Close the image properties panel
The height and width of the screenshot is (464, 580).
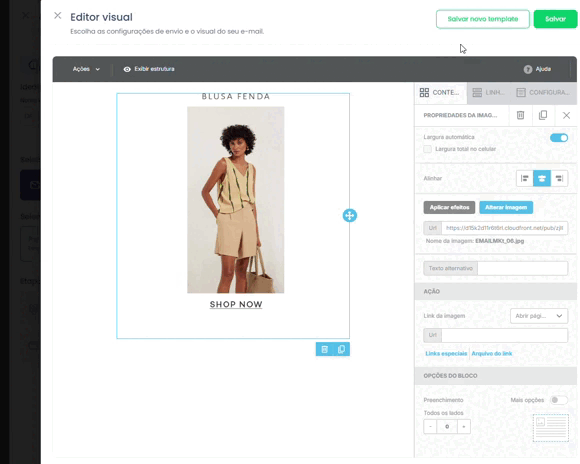tap(566, 115)
